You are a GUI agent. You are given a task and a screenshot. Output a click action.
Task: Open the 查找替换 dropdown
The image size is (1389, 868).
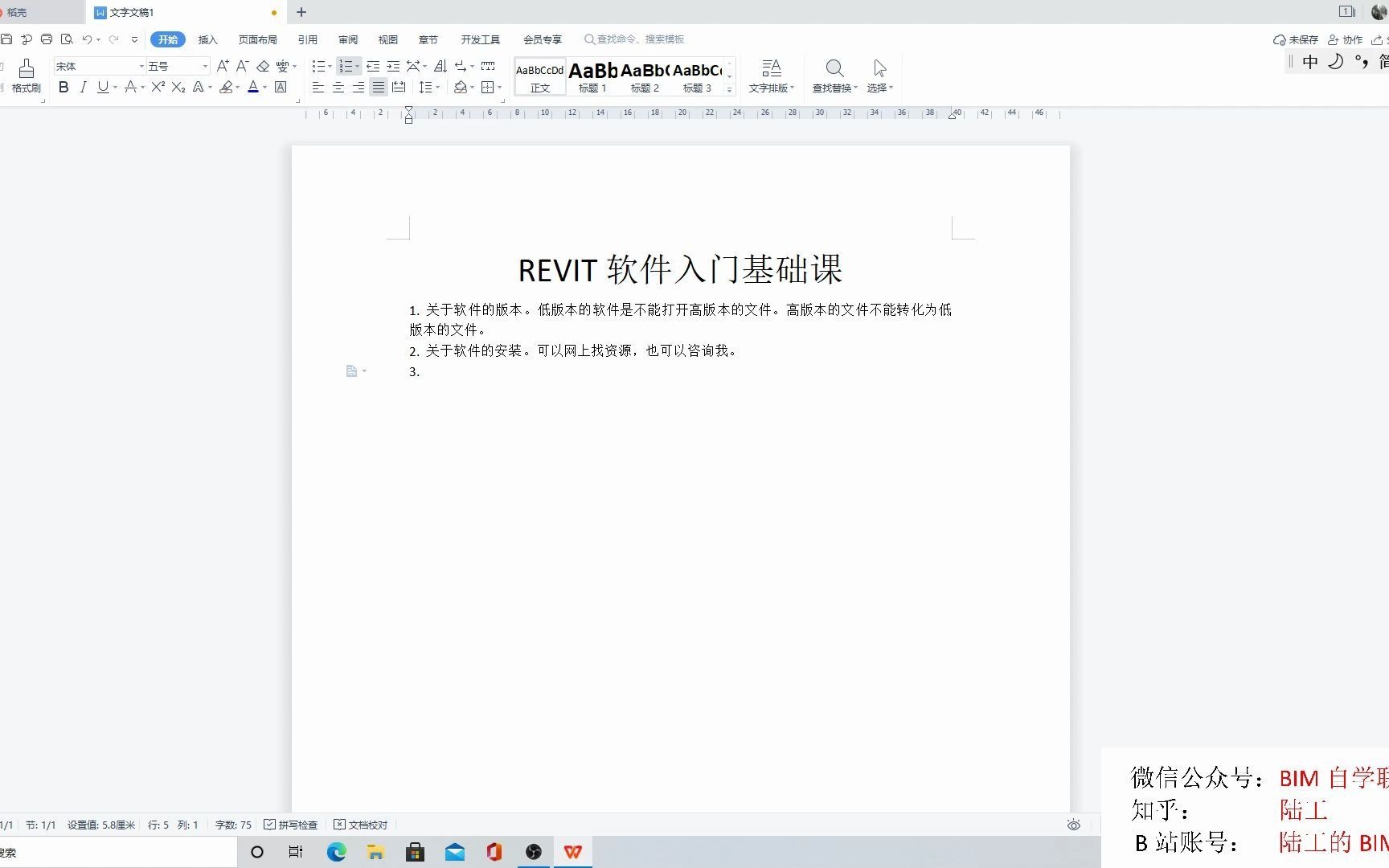(835, 76)
